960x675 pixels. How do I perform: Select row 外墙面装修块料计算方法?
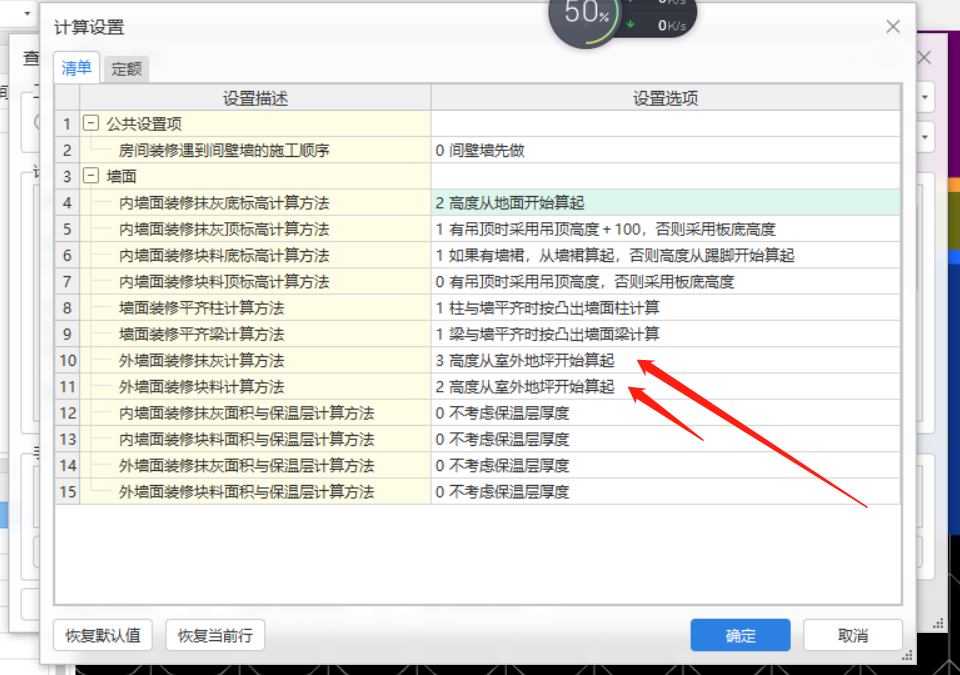[x=255, y=387]
